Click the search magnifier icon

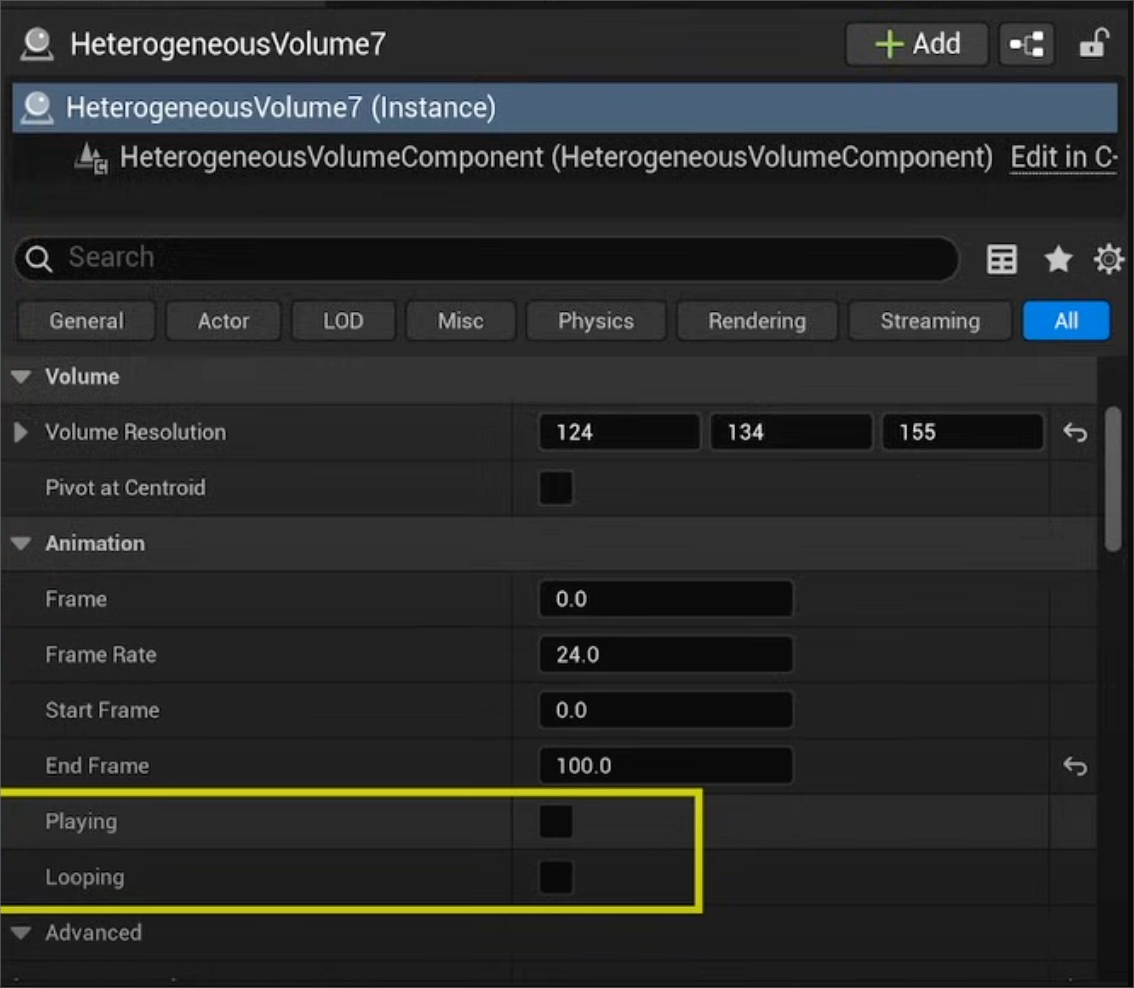38,258
